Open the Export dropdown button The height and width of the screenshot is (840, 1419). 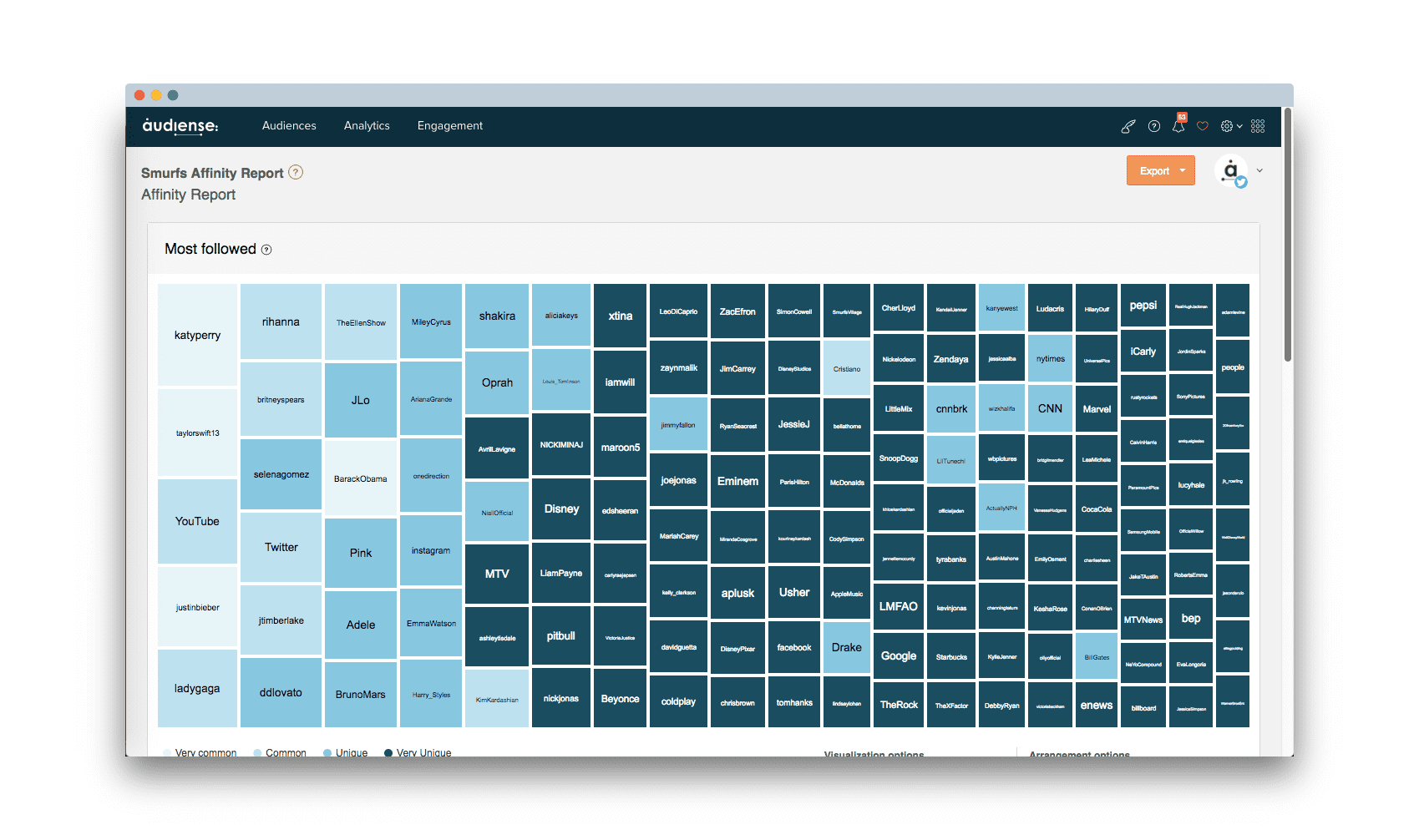tap(1161, 170)
